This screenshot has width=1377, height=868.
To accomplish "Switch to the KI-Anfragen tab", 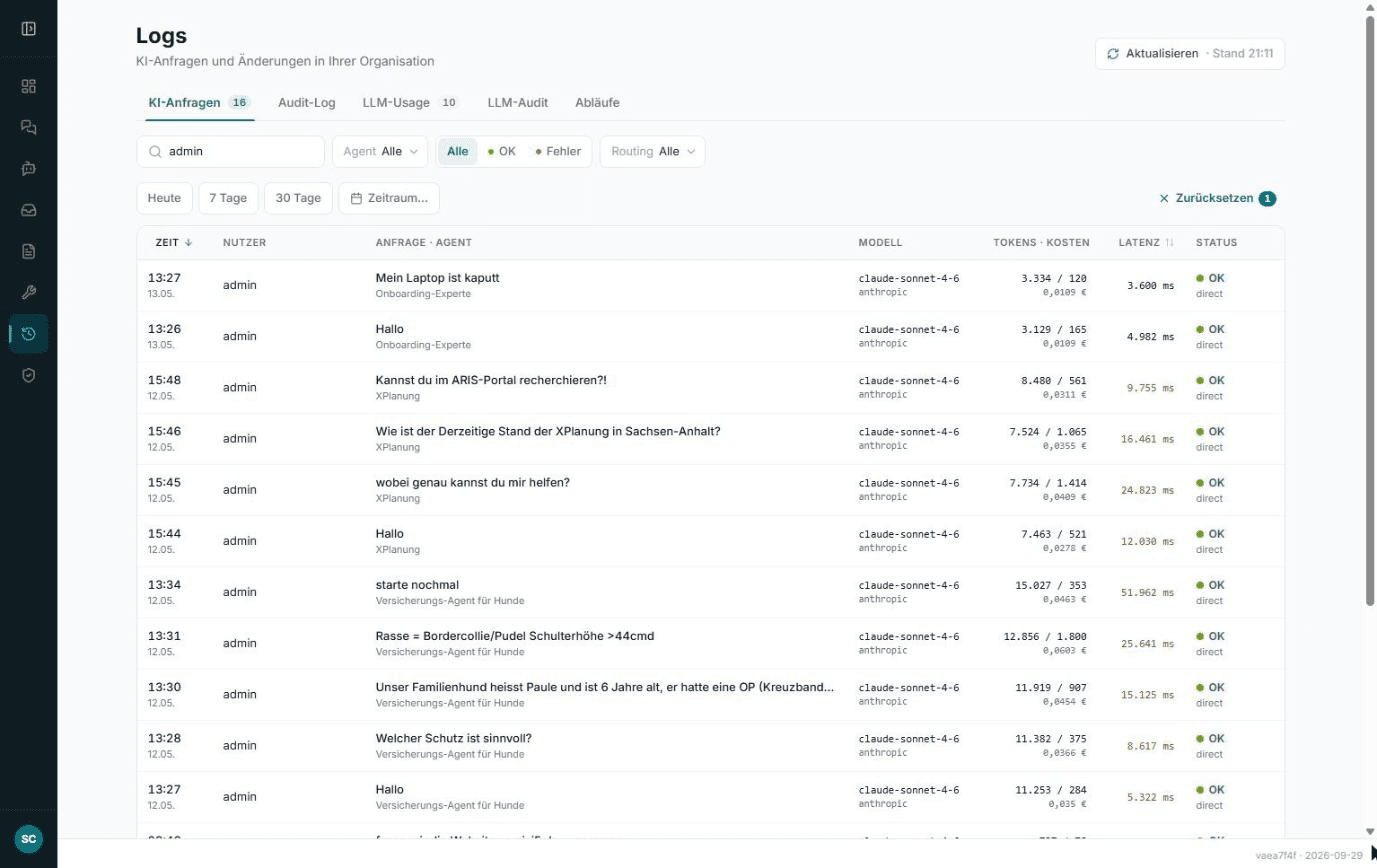I will (x=199, y=103).
